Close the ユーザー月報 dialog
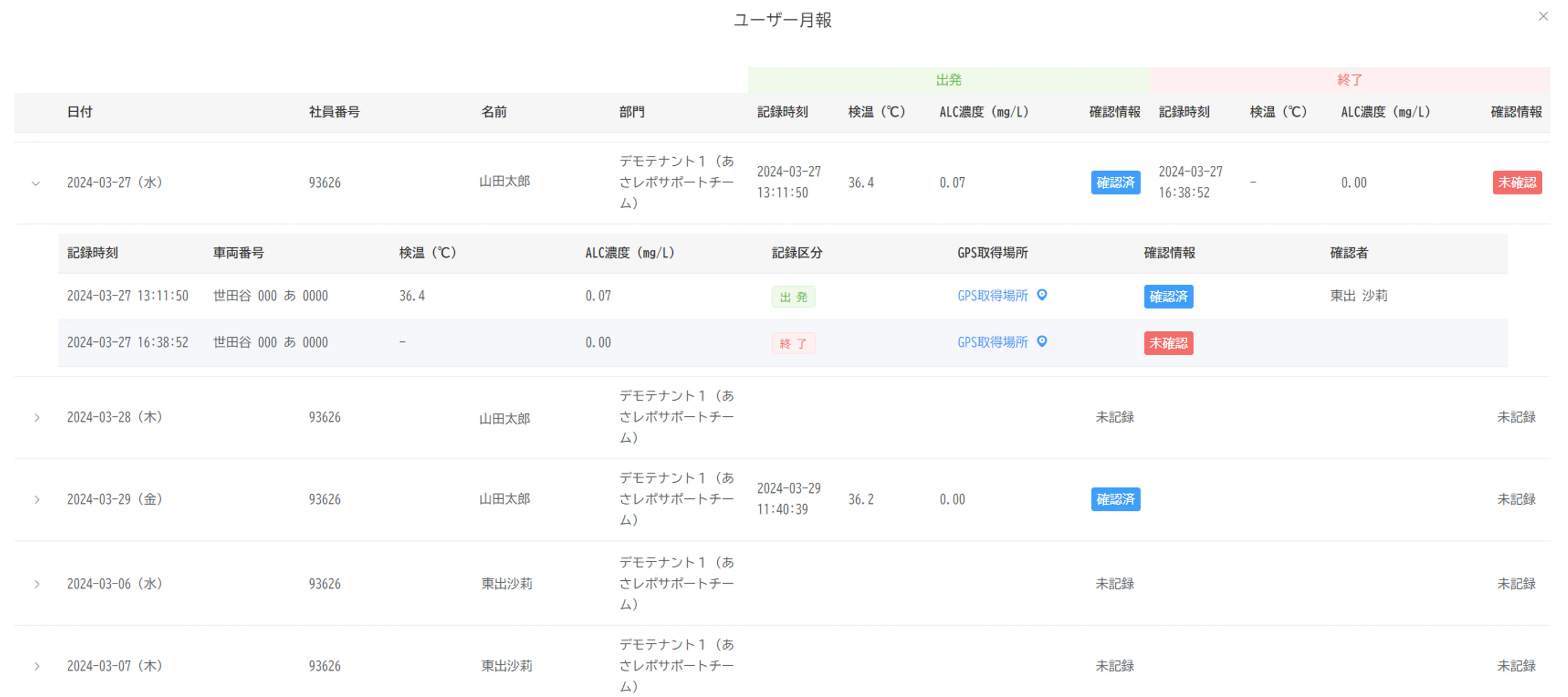 pos(1543,16)
